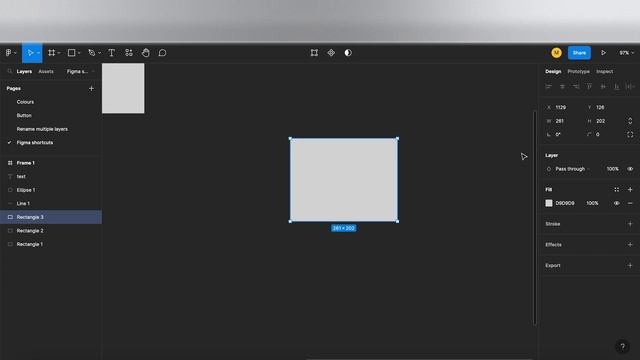This screenshot has width=640, height=360.
Task: Open the Resources tool
Action: [x=129, y=53]
